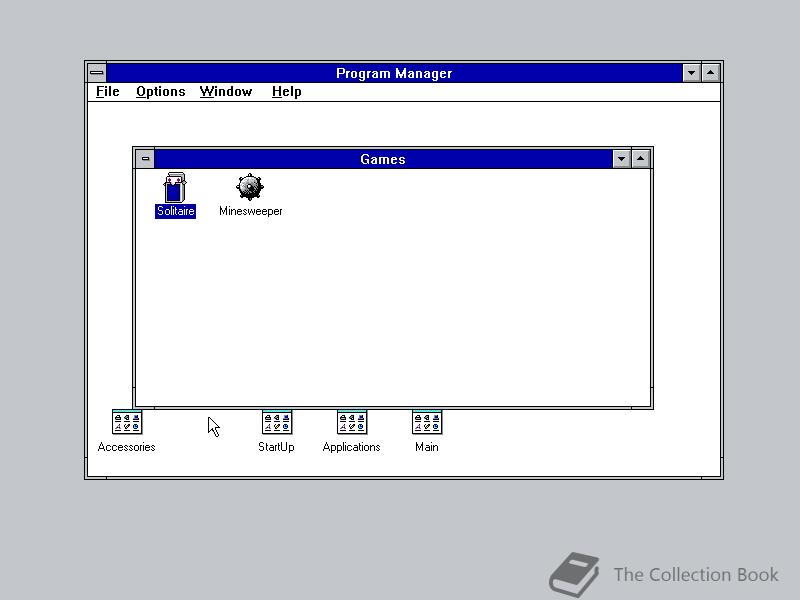Click the Applications group icon
This screenshot has height=600, width=800.
(352, 422)
